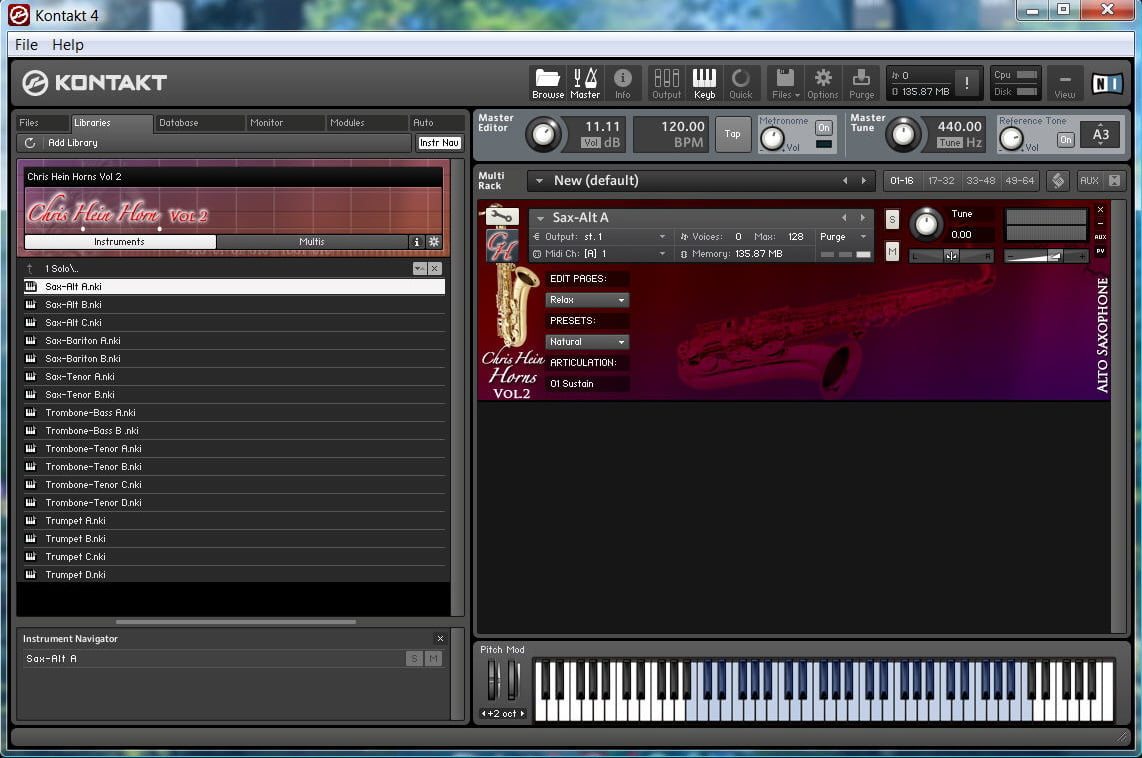Viewport: 1142px width, 758px height.
Task: Select previous multi preset arrow
Action: pos(845,181)
